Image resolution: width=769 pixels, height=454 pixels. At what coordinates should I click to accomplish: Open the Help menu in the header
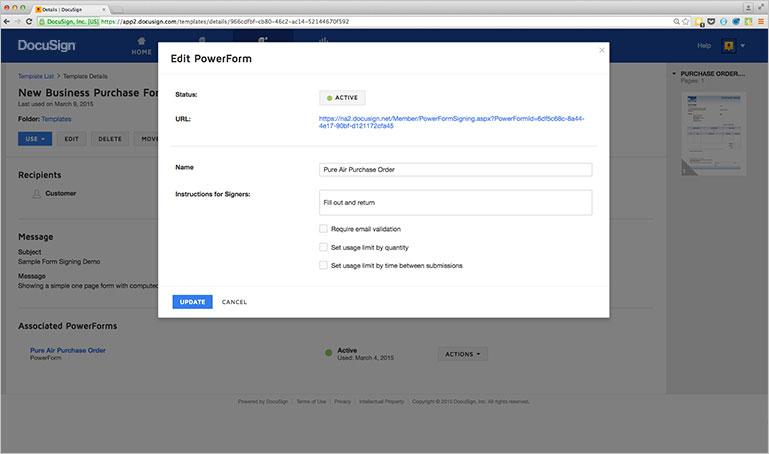(x=704, y=46)
